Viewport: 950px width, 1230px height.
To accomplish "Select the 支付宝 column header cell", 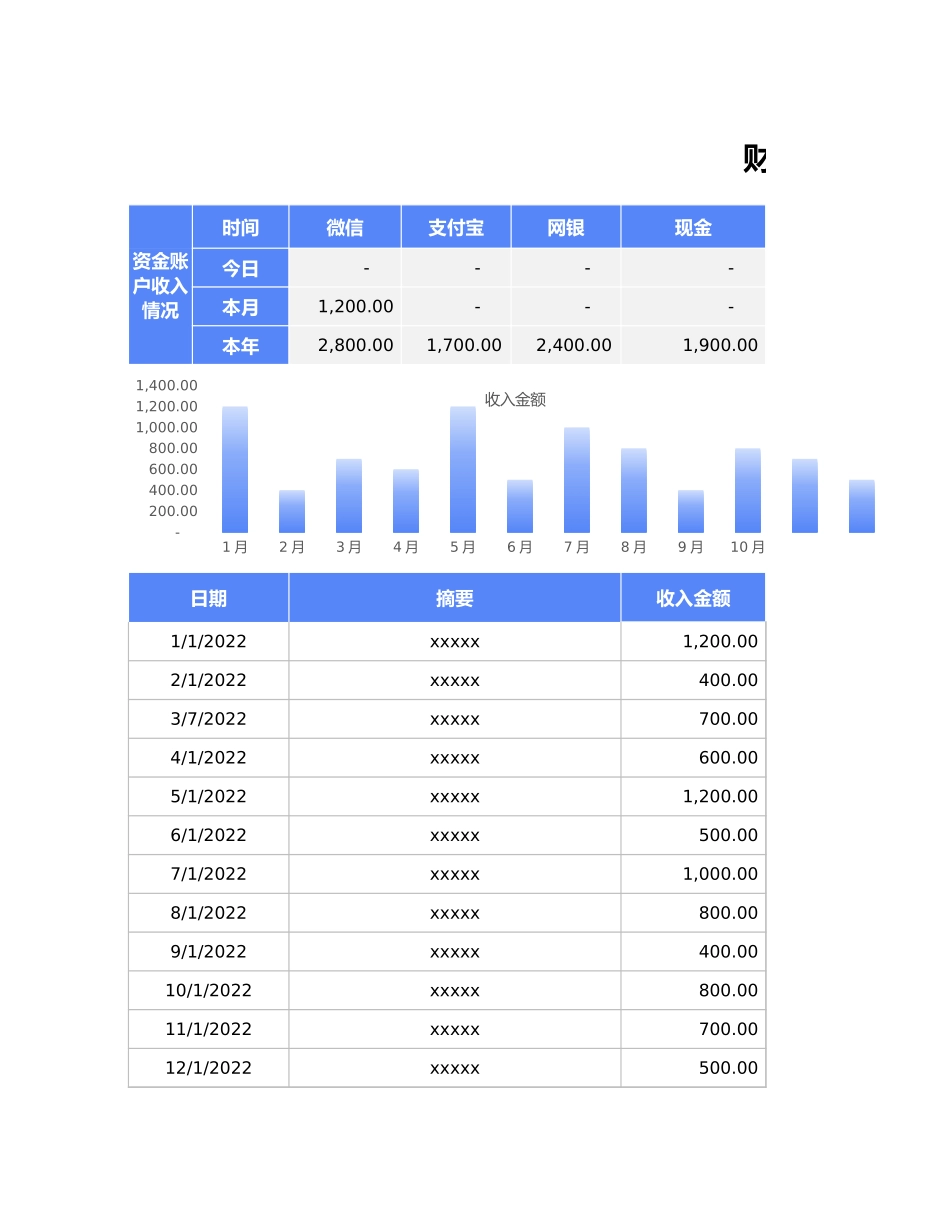I will coord(456,226).
